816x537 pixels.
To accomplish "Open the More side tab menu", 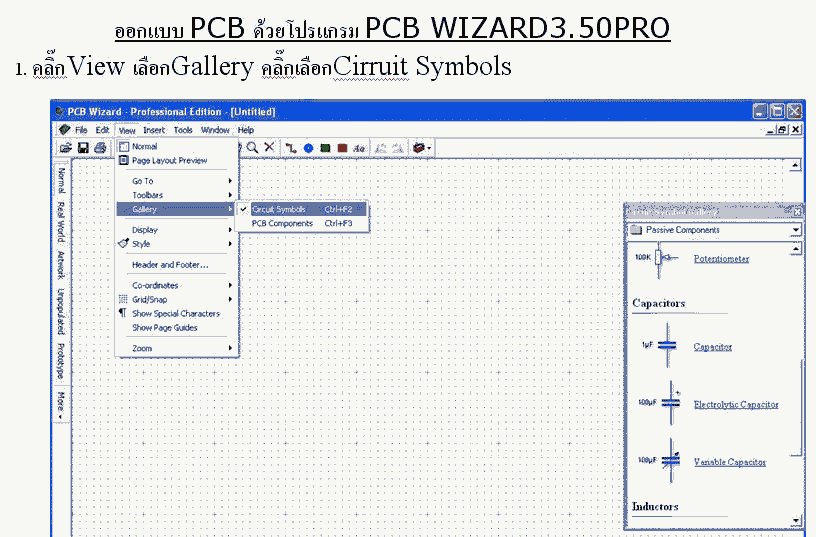I will 61,405.
